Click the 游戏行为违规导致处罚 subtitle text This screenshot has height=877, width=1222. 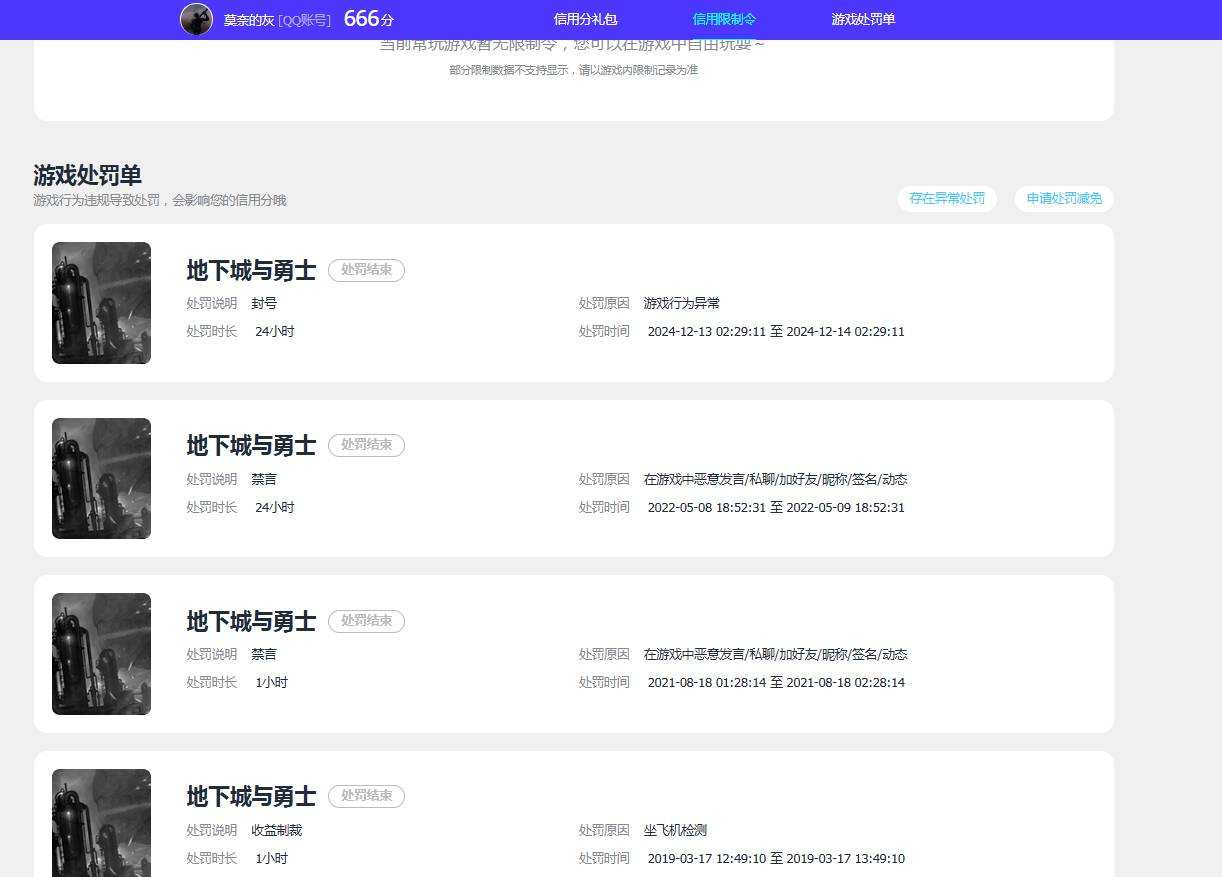[160, 200]
